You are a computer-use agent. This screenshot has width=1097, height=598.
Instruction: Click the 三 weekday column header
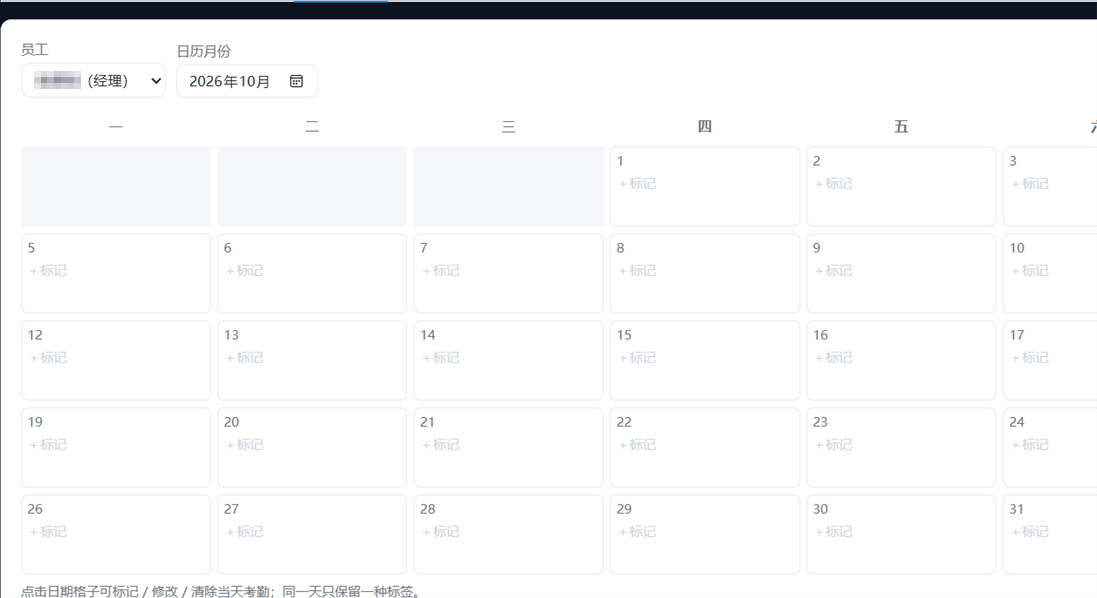[509, 127]
